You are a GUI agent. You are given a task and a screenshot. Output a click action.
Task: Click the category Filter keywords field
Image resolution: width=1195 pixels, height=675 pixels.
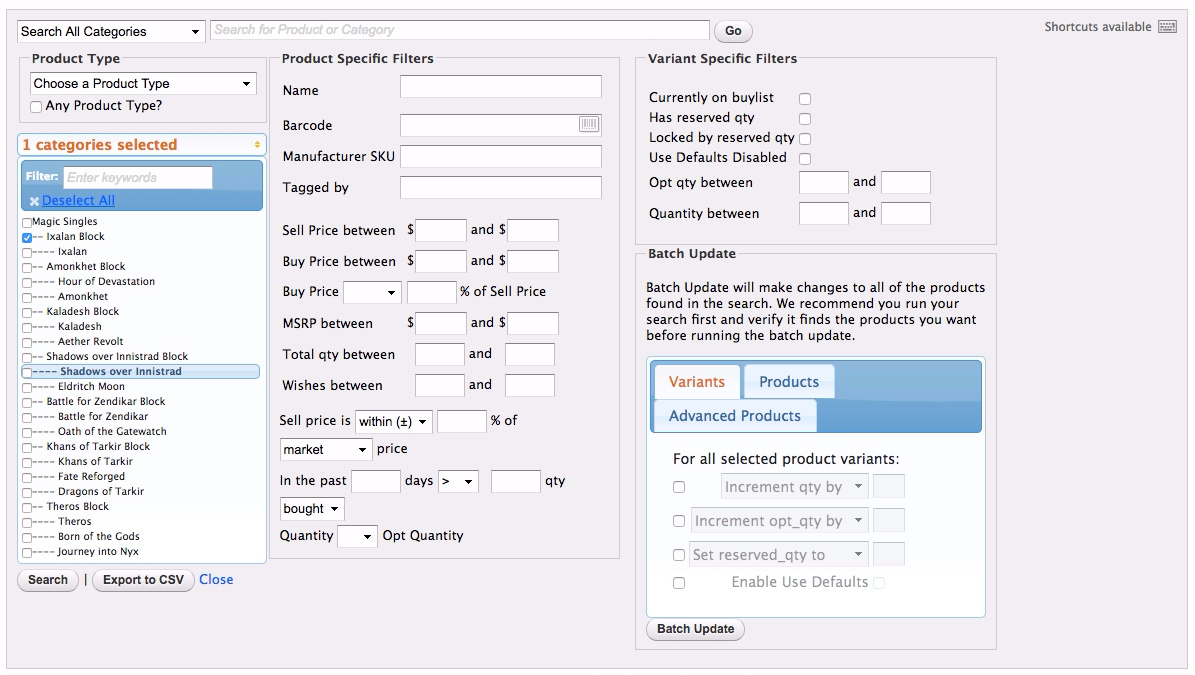(x=138, y=178)
